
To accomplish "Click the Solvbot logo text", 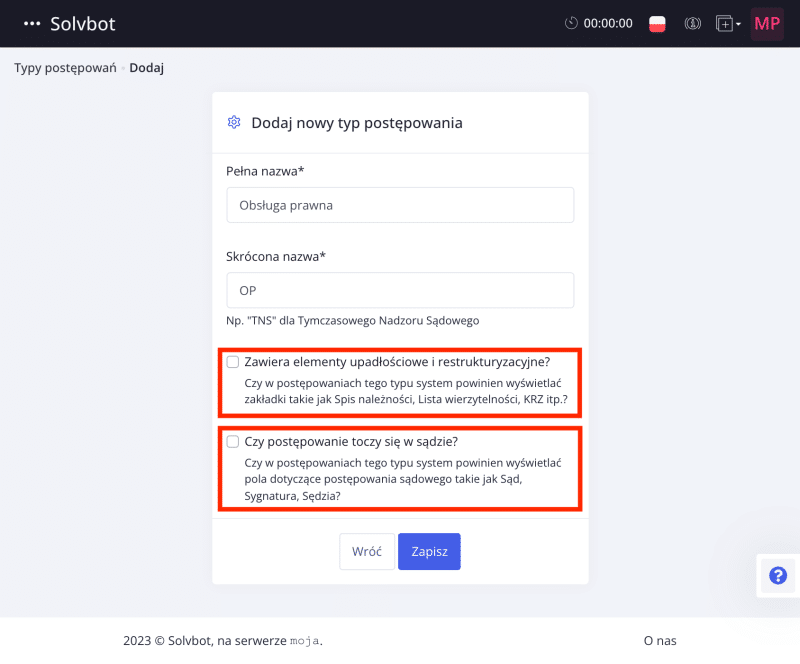I will point(83,23).
